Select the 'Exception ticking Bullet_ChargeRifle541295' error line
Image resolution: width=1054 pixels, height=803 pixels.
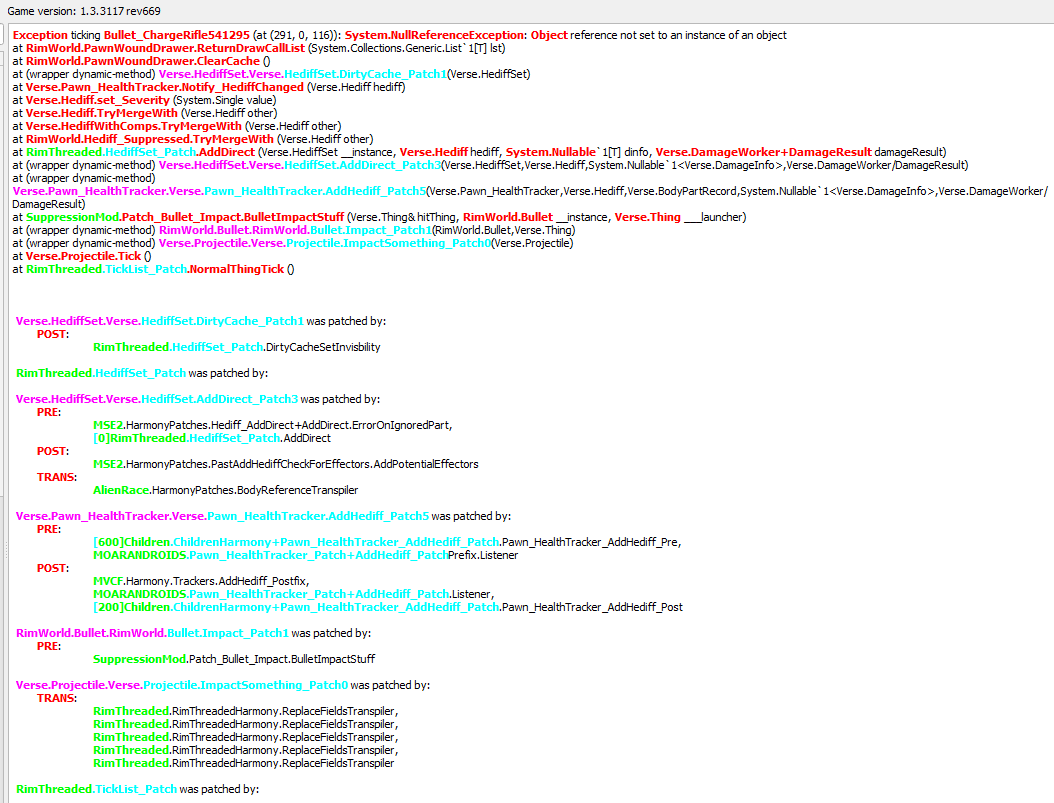399,35
